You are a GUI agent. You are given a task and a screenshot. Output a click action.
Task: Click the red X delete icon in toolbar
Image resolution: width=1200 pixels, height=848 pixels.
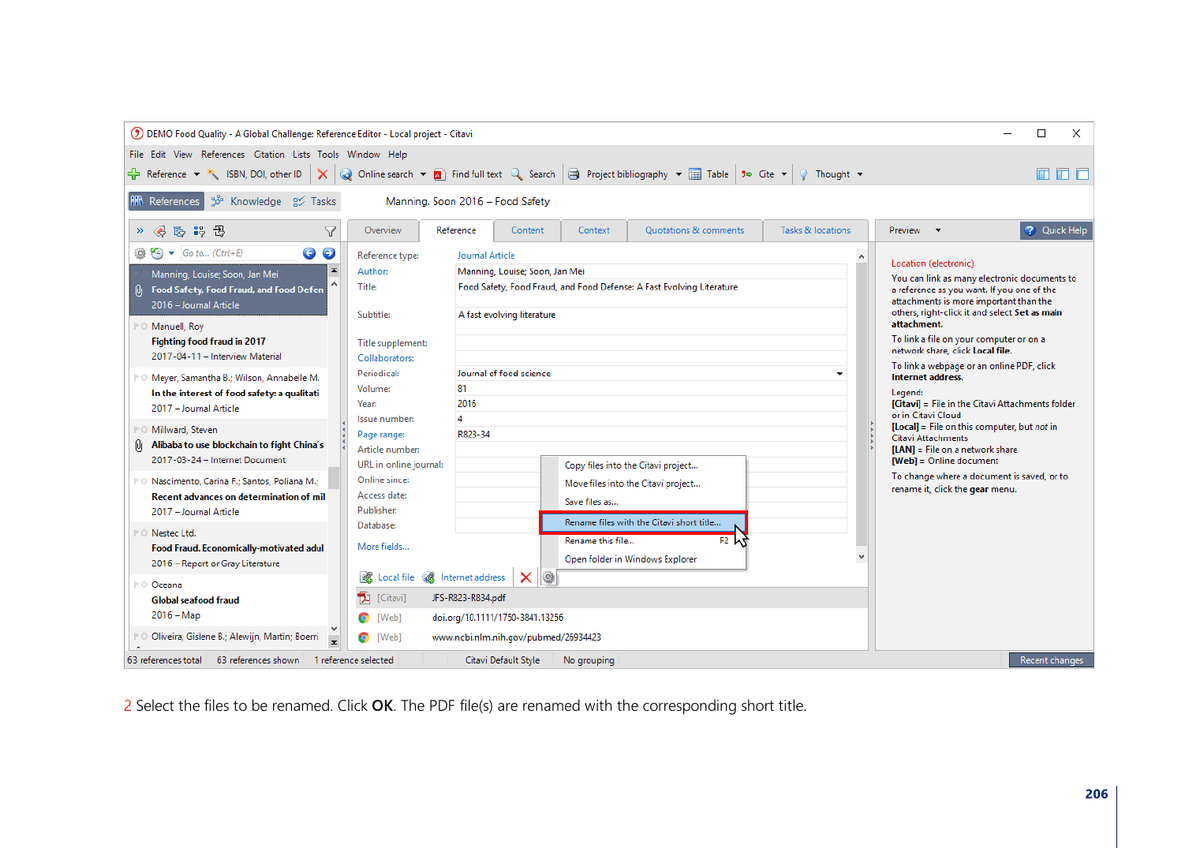tap(322, 174)
